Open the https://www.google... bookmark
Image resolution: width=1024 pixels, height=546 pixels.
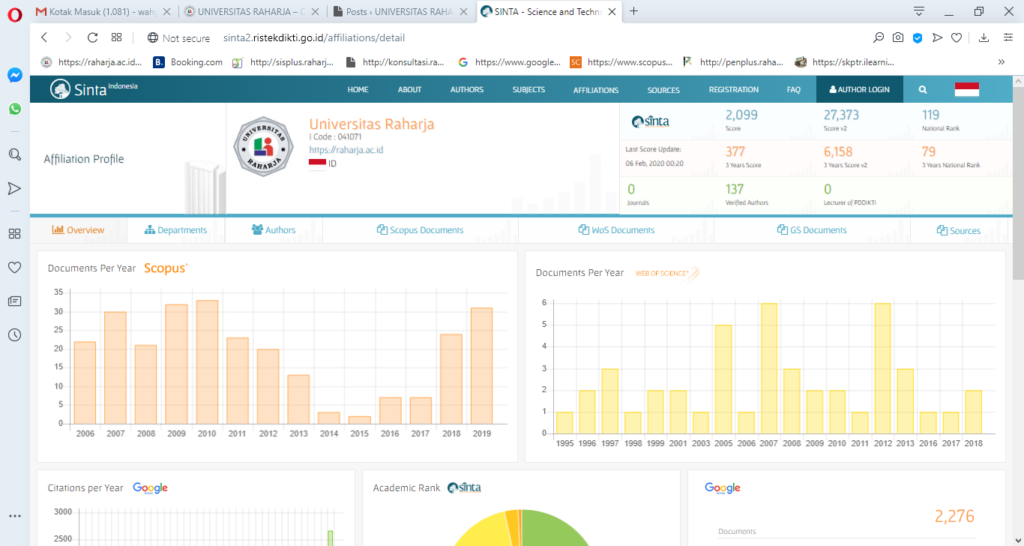[x=509, y=62]
